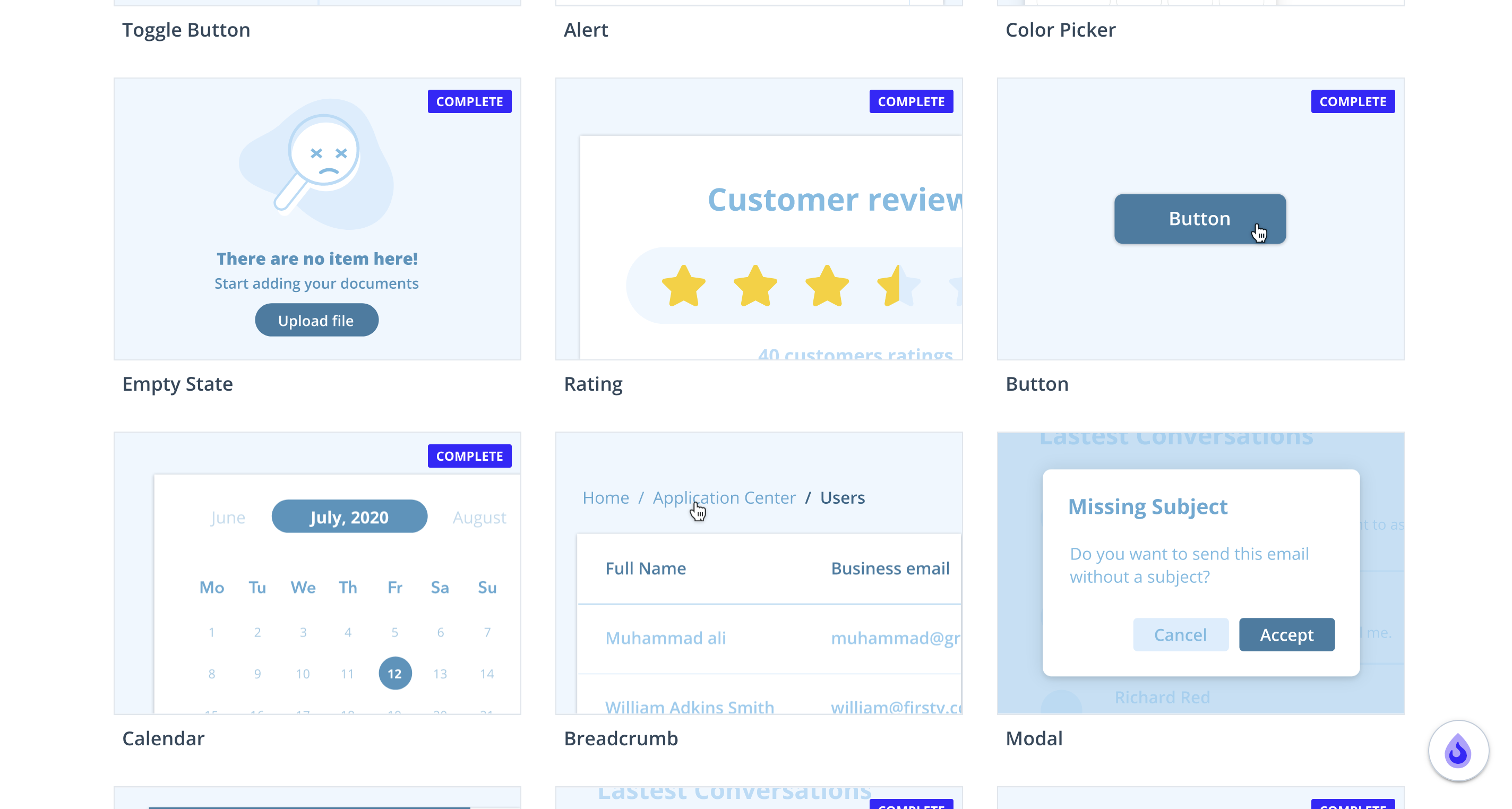The width and height of the screenshot is (1512, 809).
Task: Click August in calendar preview
Action: click(479, 517)
